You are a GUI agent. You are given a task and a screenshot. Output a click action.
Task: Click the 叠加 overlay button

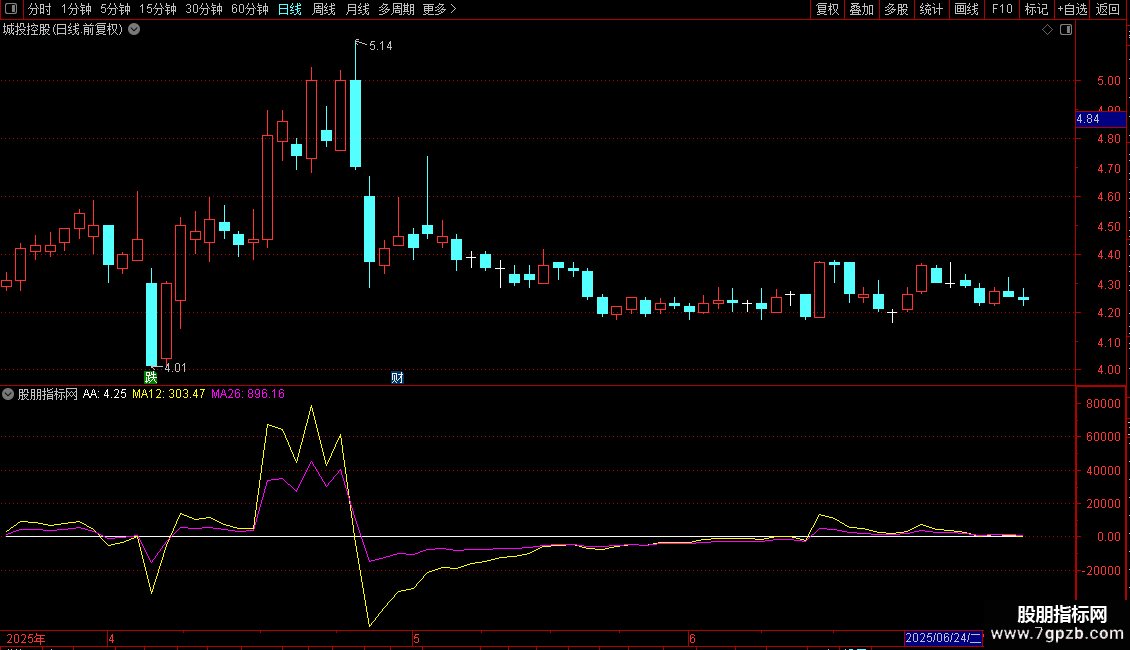click(x=861, y=9)
